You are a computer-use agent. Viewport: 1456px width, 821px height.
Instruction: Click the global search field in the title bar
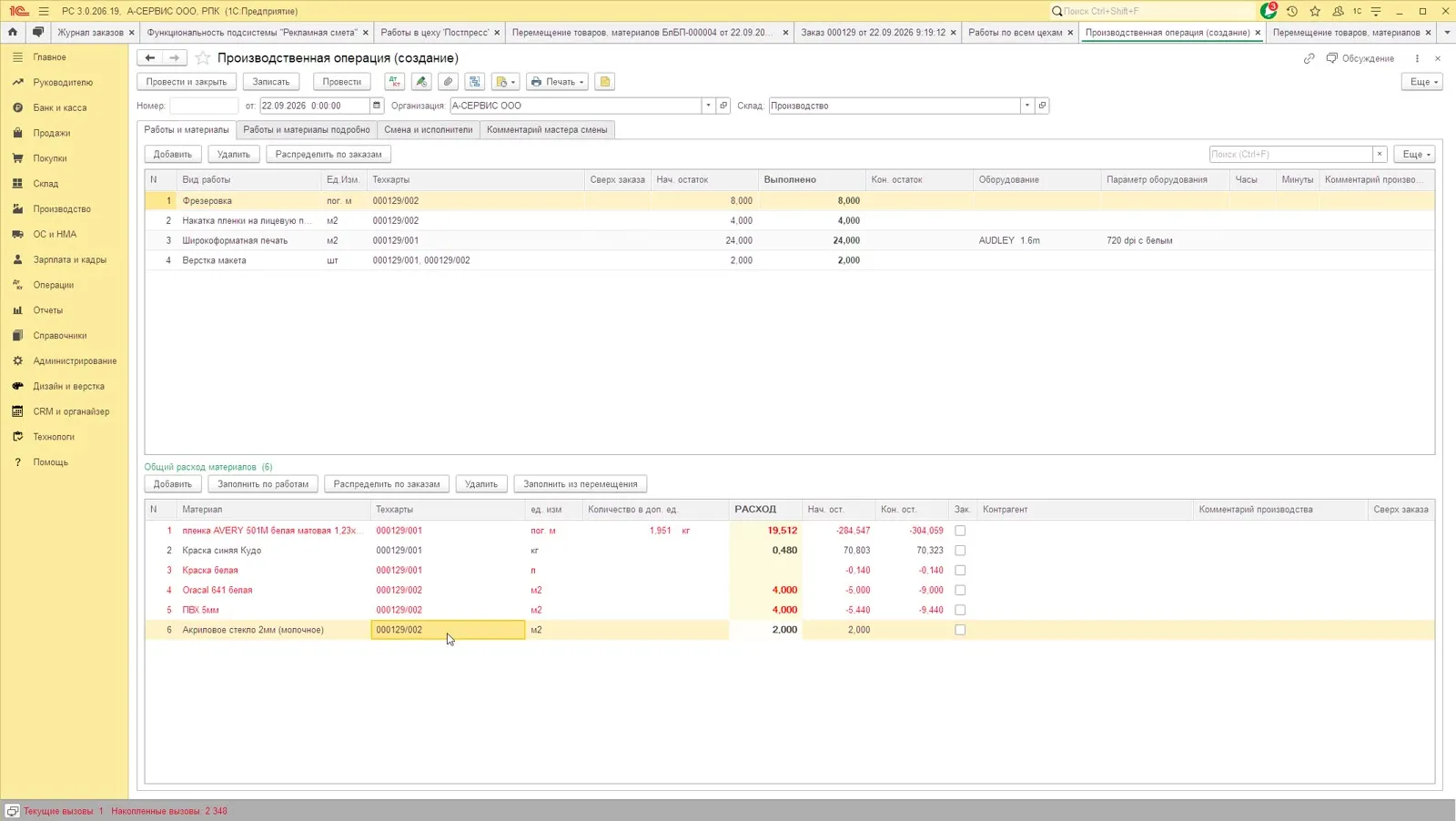[1153, 11]
